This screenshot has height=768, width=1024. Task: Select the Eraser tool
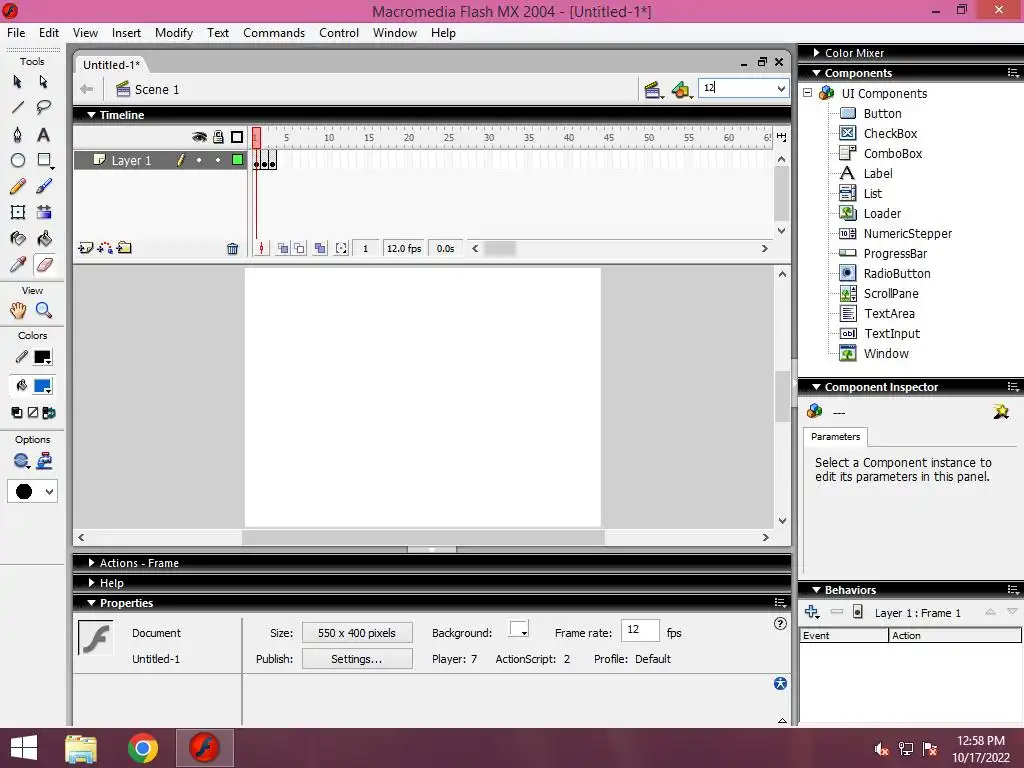coord(44,264)
